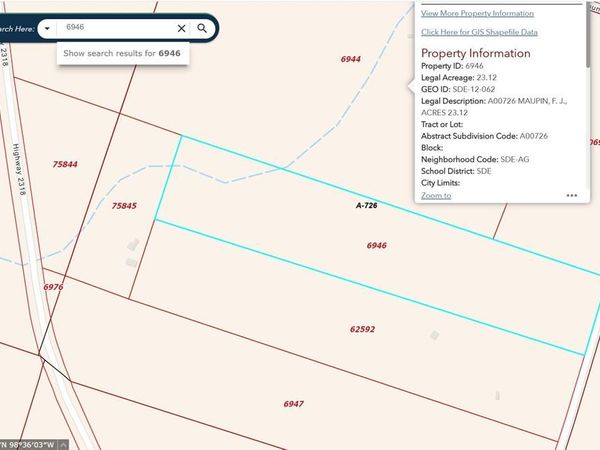Expand the search source dropdown arrow
The image size is (600, 450).
pos(47,28)
